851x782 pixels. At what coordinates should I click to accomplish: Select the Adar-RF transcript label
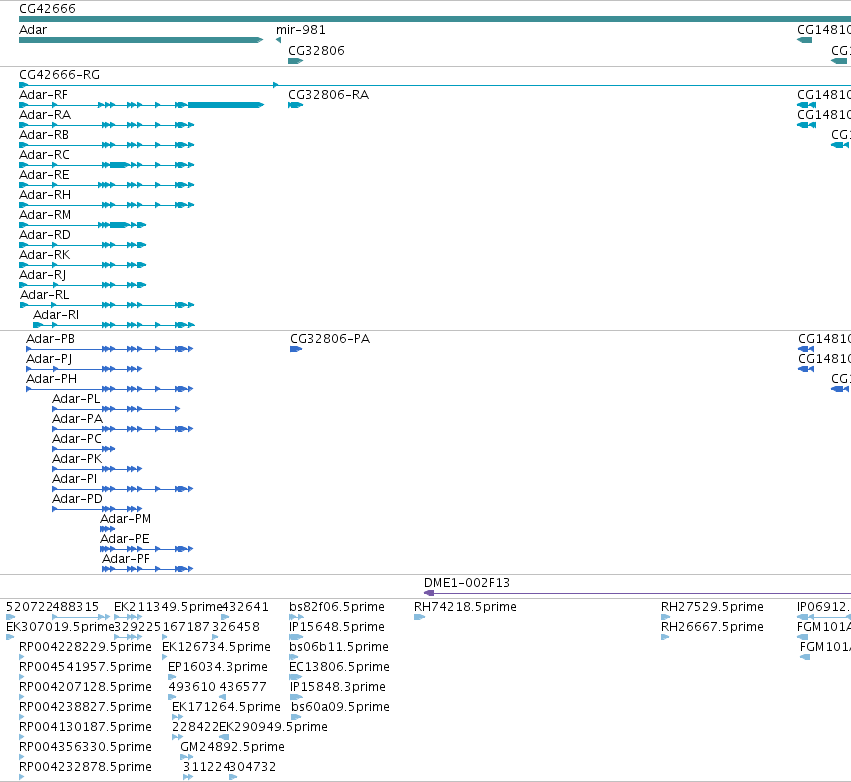point(43,95)
